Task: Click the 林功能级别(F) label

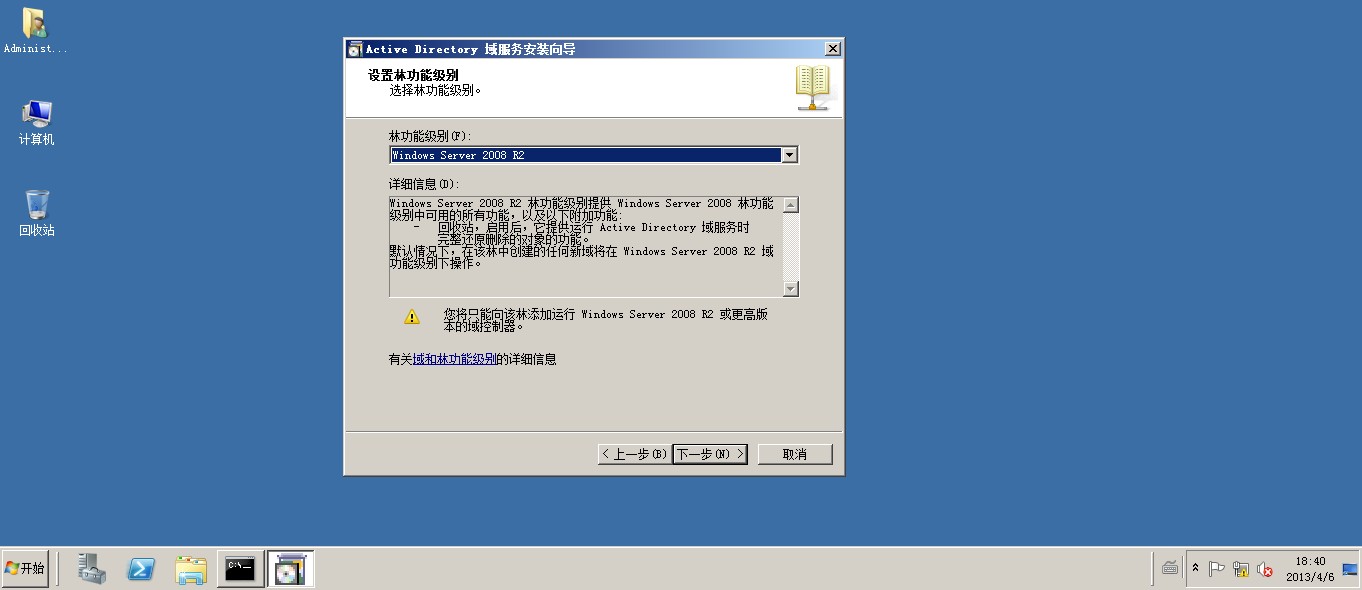Action: 430,135
